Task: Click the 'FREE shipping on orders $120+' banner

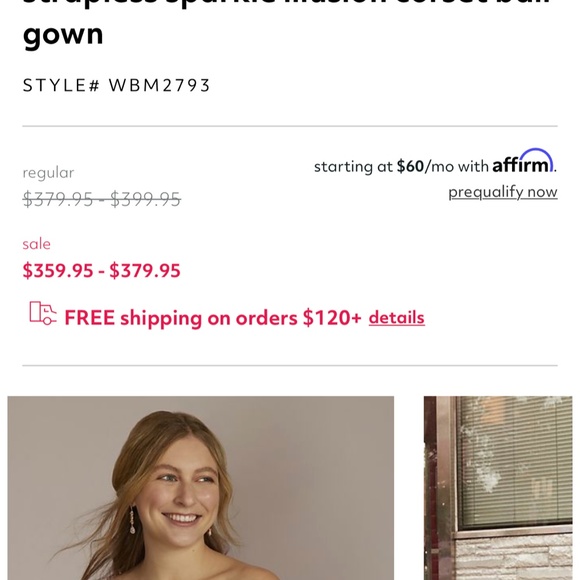Action: coord(213,318)
